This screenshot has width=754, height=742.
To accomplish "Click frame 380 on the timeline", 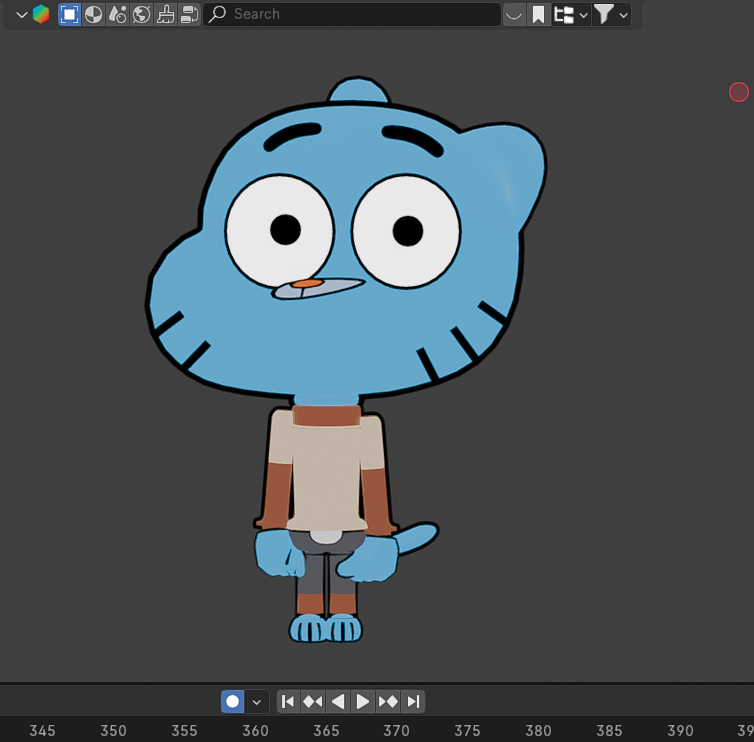I will [x=538, y=730].
